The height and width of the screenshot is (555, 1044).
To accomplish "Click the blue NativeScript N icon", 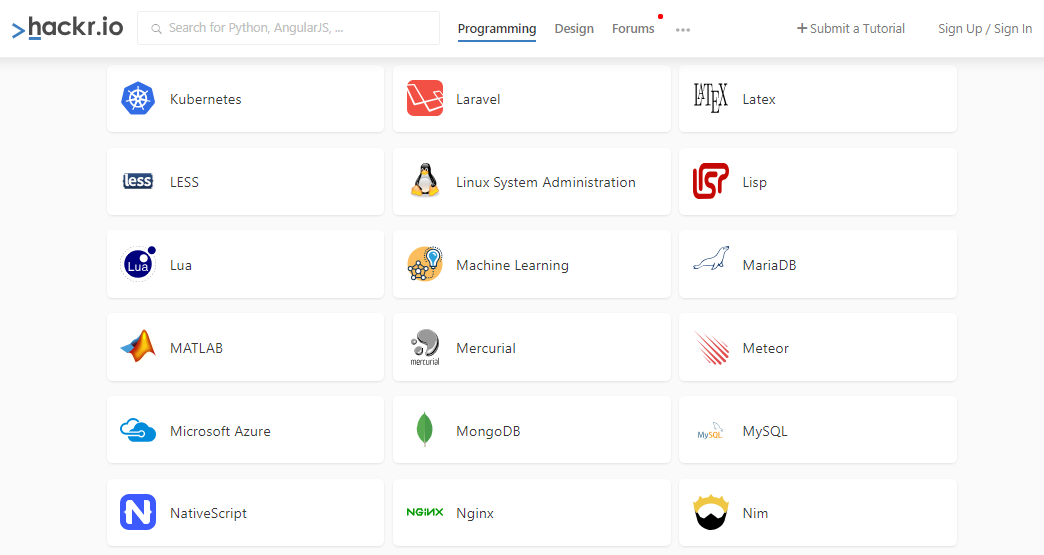I will coord(138,512).
